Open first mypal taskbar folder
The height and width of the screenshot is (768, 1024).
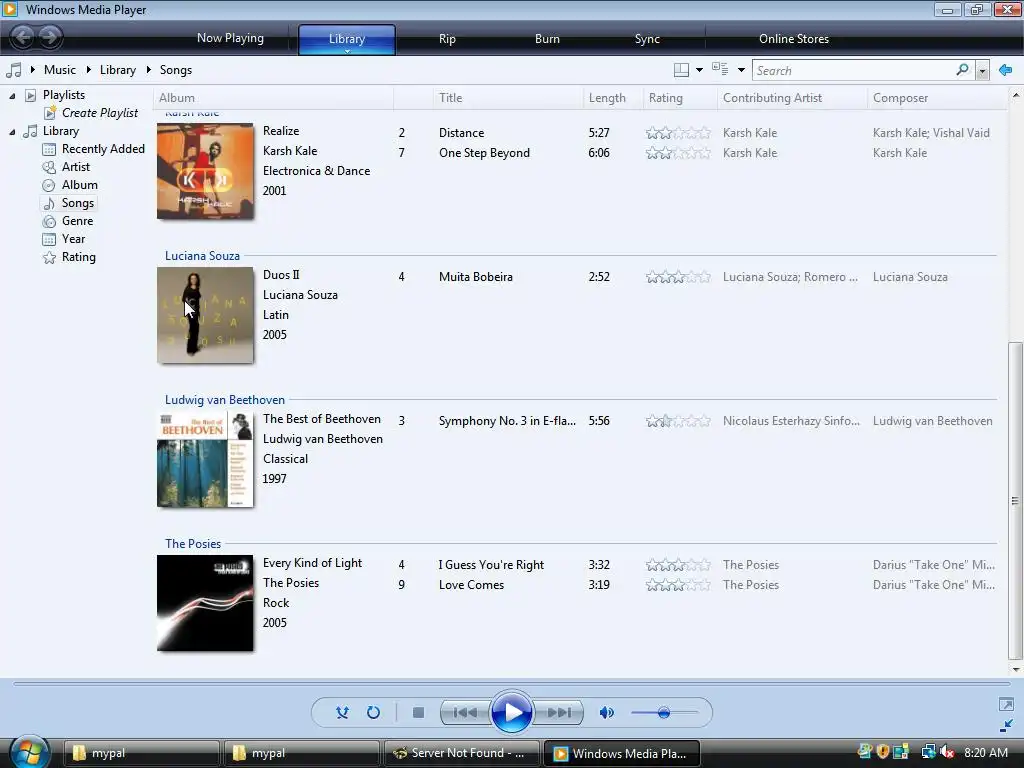(141, 753)
